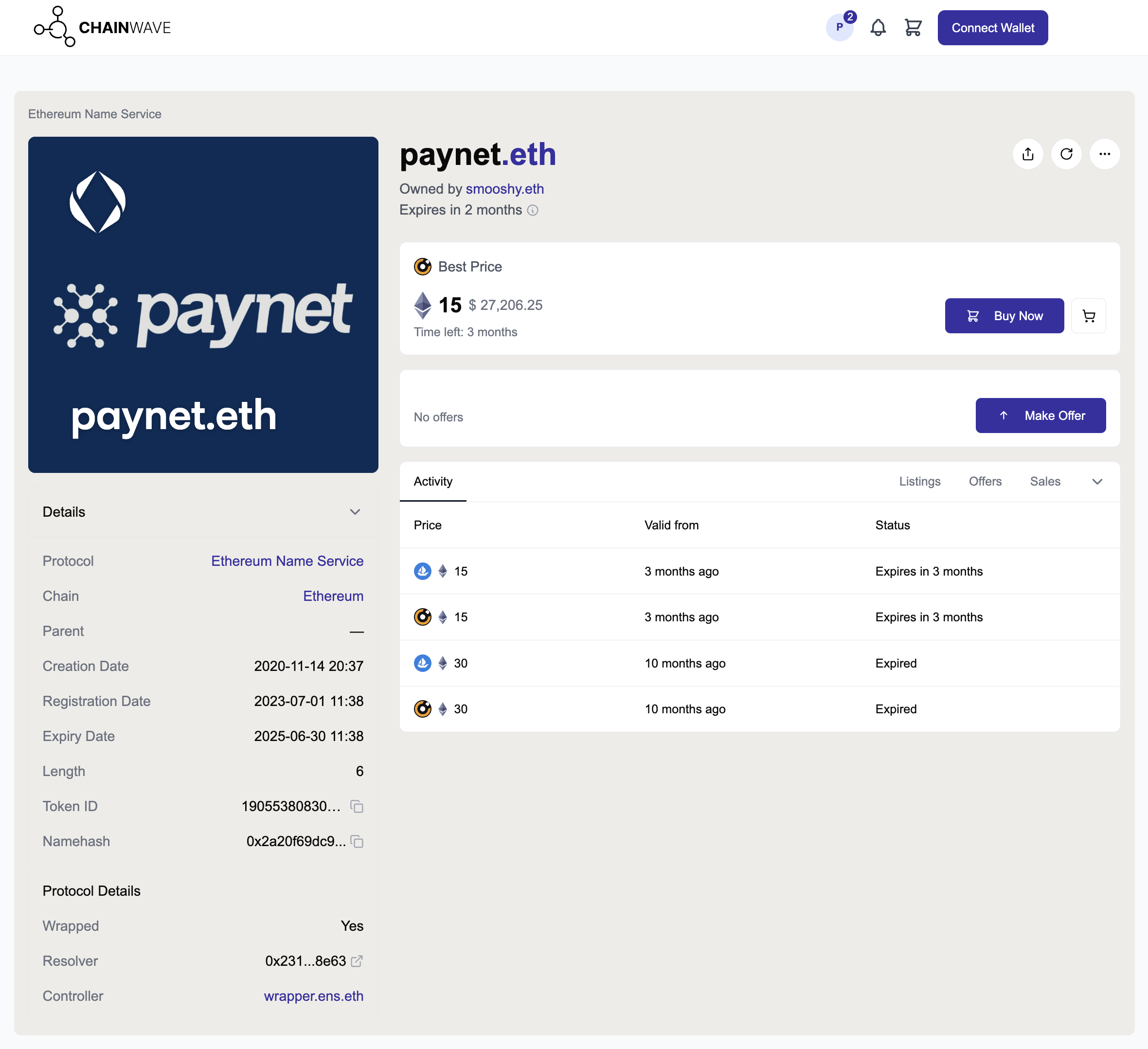View the paynet.eth ENS image
The height and width of the screenshot is (1049, 1148).
(x=203, y=305)
